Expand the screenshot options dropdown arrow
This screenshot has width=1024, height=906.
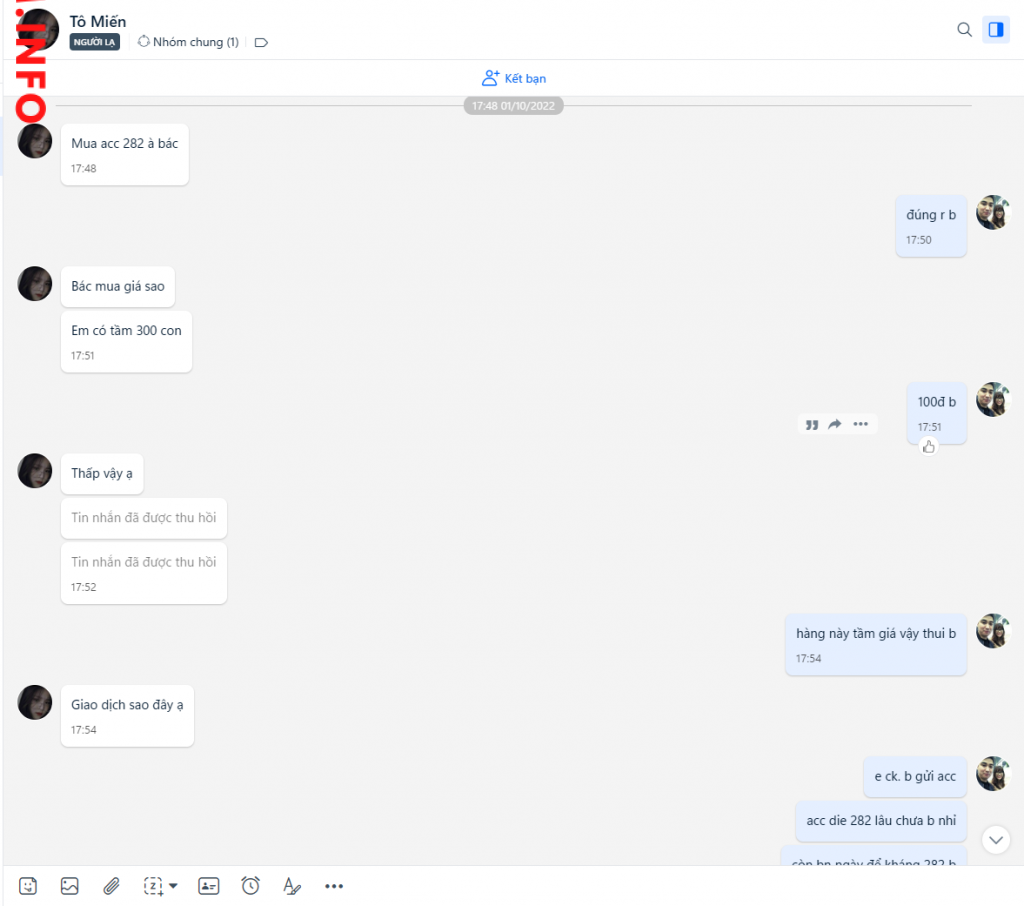click(x=173, y=886)
